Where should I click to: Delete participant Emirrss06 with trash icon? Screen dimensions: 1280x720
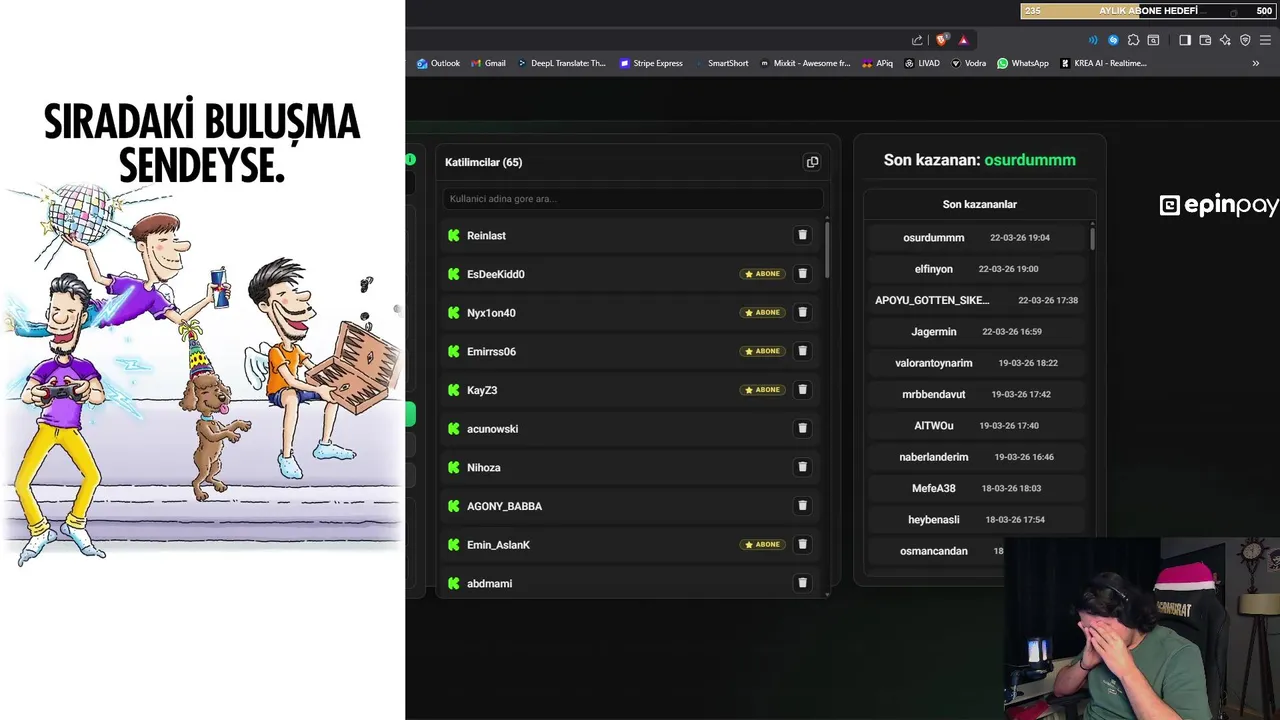[802, 351]
